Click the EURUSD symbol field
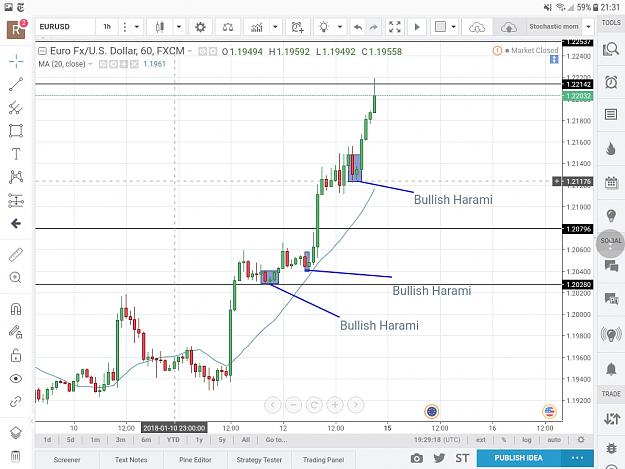This screenshot has height=469, width=625. tap(65, 27)
